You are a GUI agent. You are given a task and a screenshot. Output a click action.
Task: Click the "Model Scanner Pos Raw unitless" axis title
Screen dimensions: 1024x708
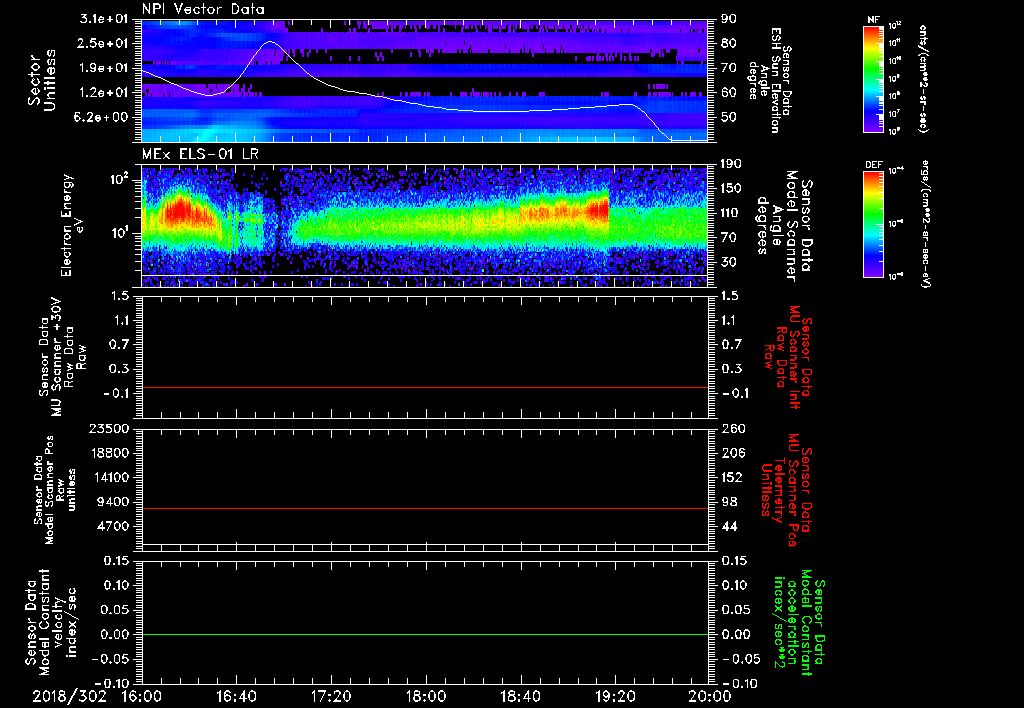coord(55,490)
